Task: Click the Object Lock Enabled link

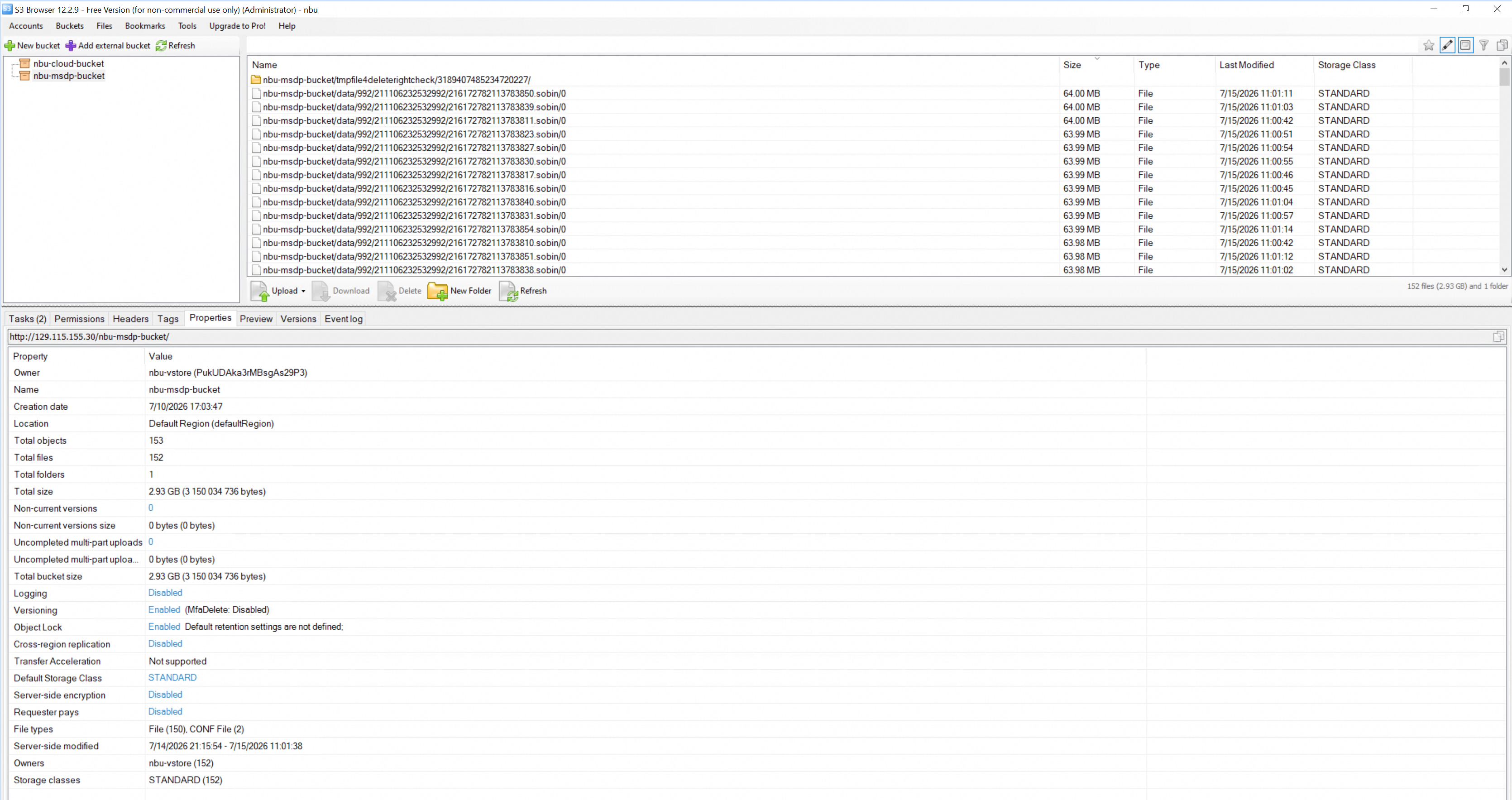Action: (x=164, y=627)
